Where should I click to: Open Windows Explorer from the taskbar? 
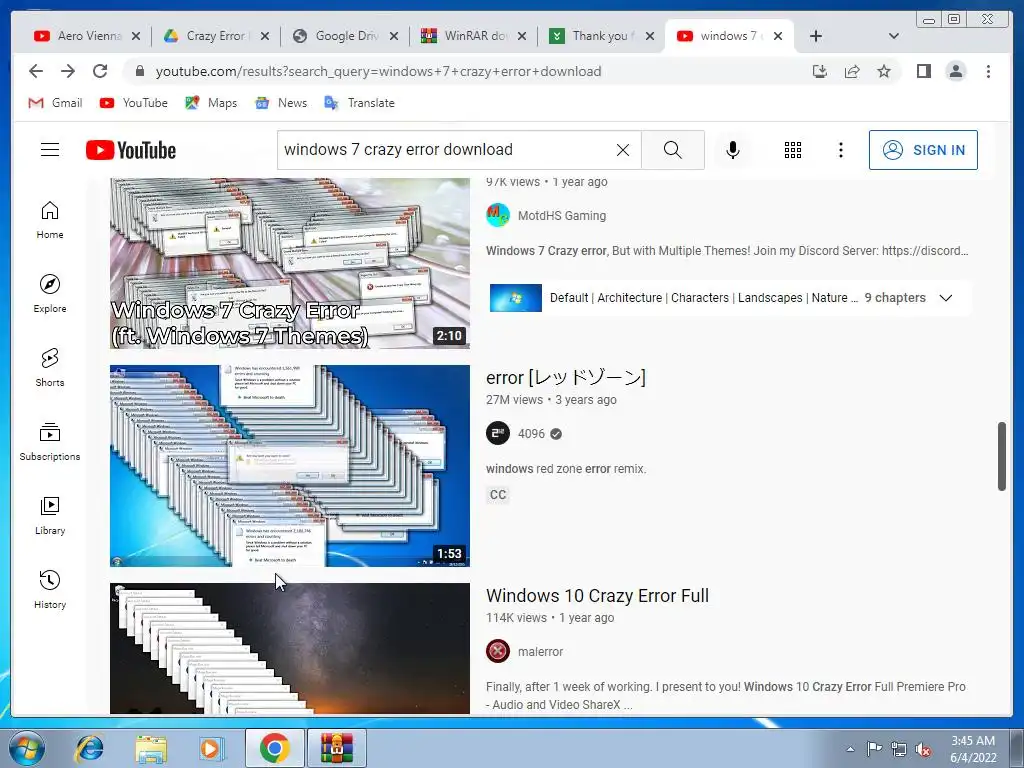coord(151,748)
